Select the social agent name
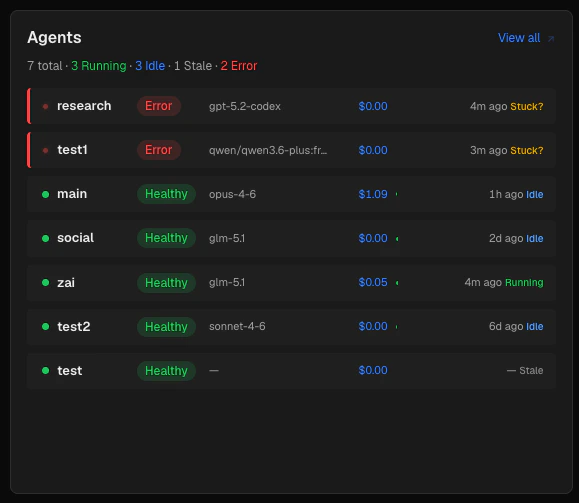The image size is (579, 503). (x=75, y=238)
